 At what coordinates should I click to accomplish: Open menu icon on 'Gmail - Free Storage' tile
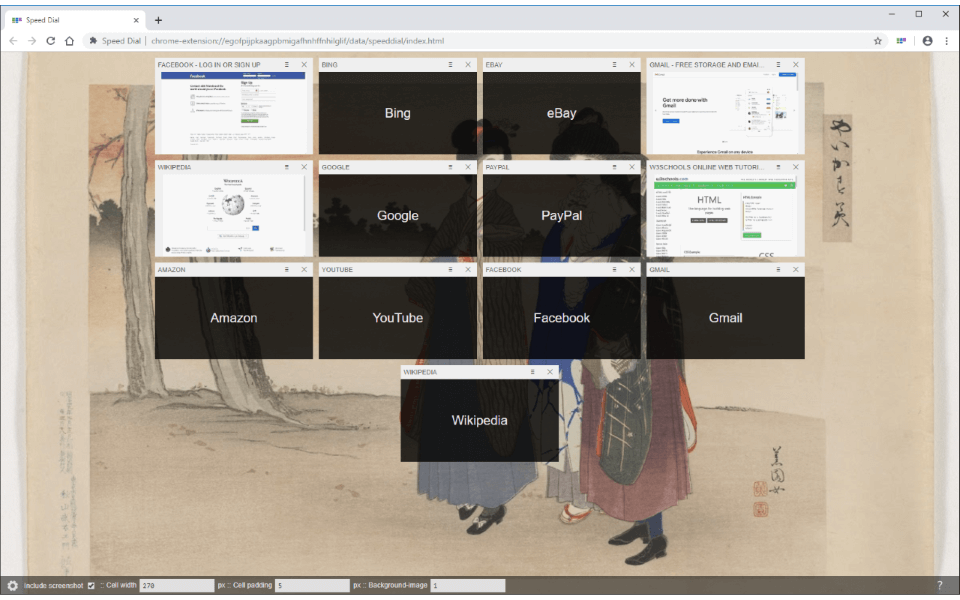[779, 64]
